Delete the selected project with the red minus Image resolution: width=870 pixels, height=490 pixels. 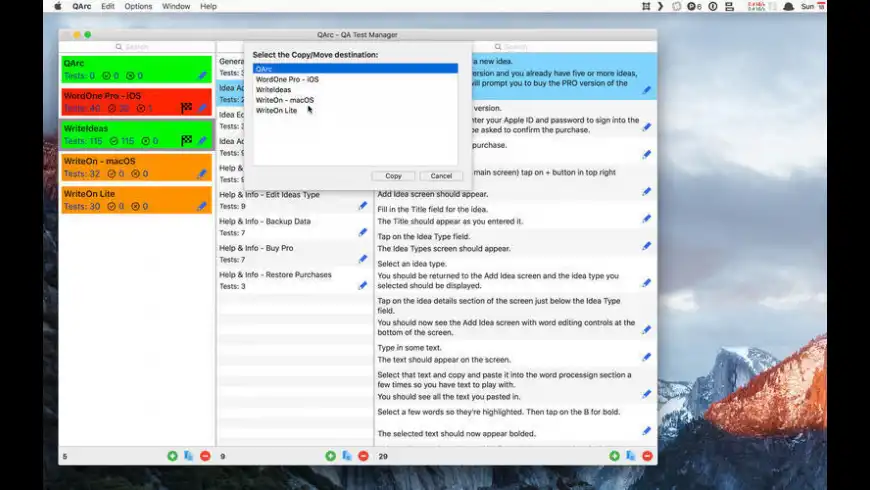(205, 456)
